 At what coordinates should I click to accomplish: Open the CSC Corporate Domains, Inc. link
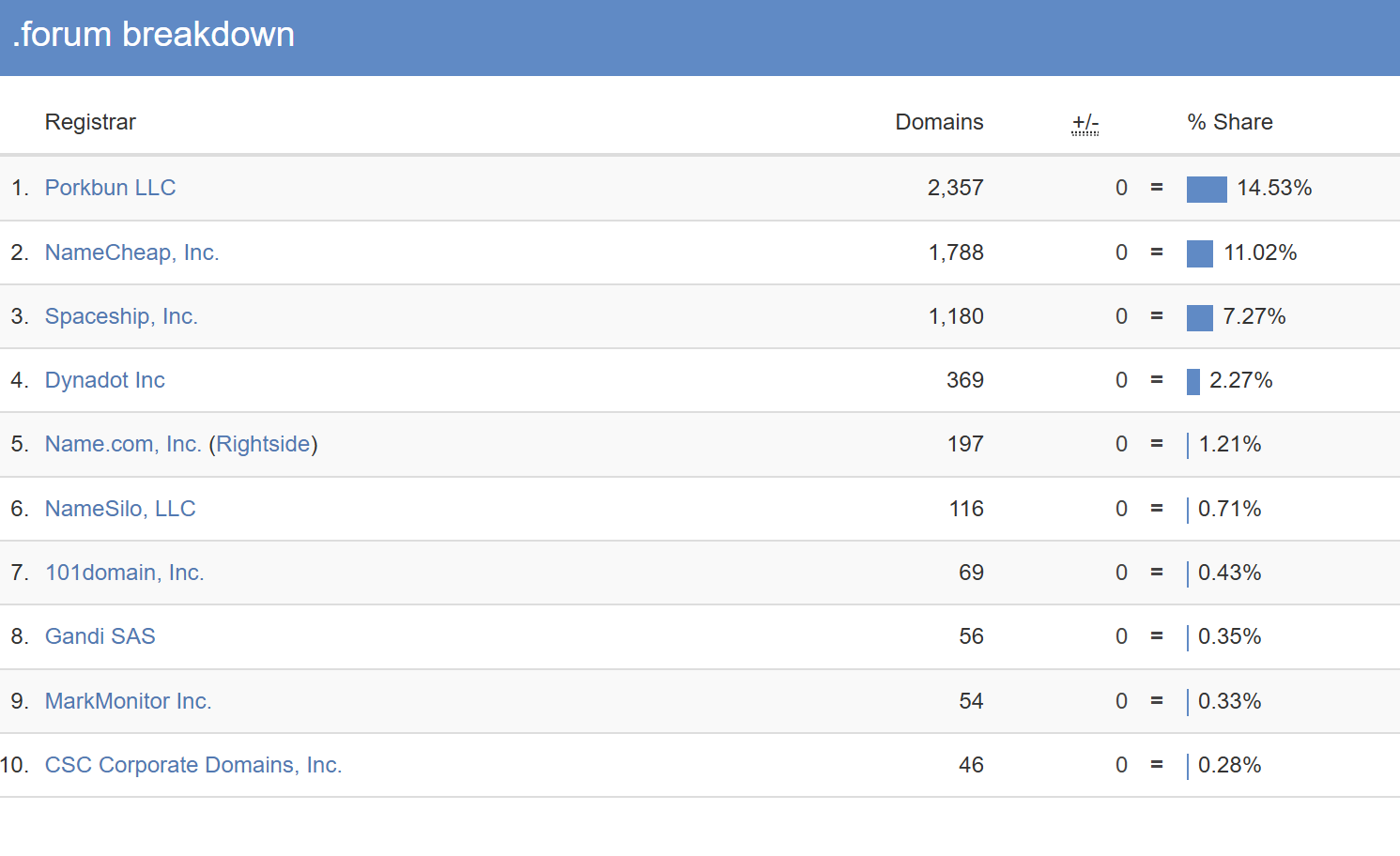[193, 765]
